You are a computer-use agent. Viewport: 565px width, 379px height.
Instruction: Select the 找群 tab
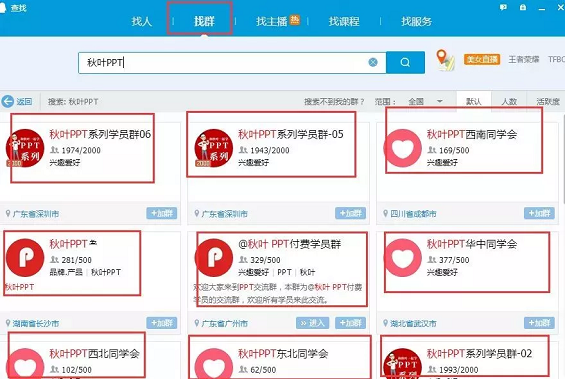(x=204, y=21)
